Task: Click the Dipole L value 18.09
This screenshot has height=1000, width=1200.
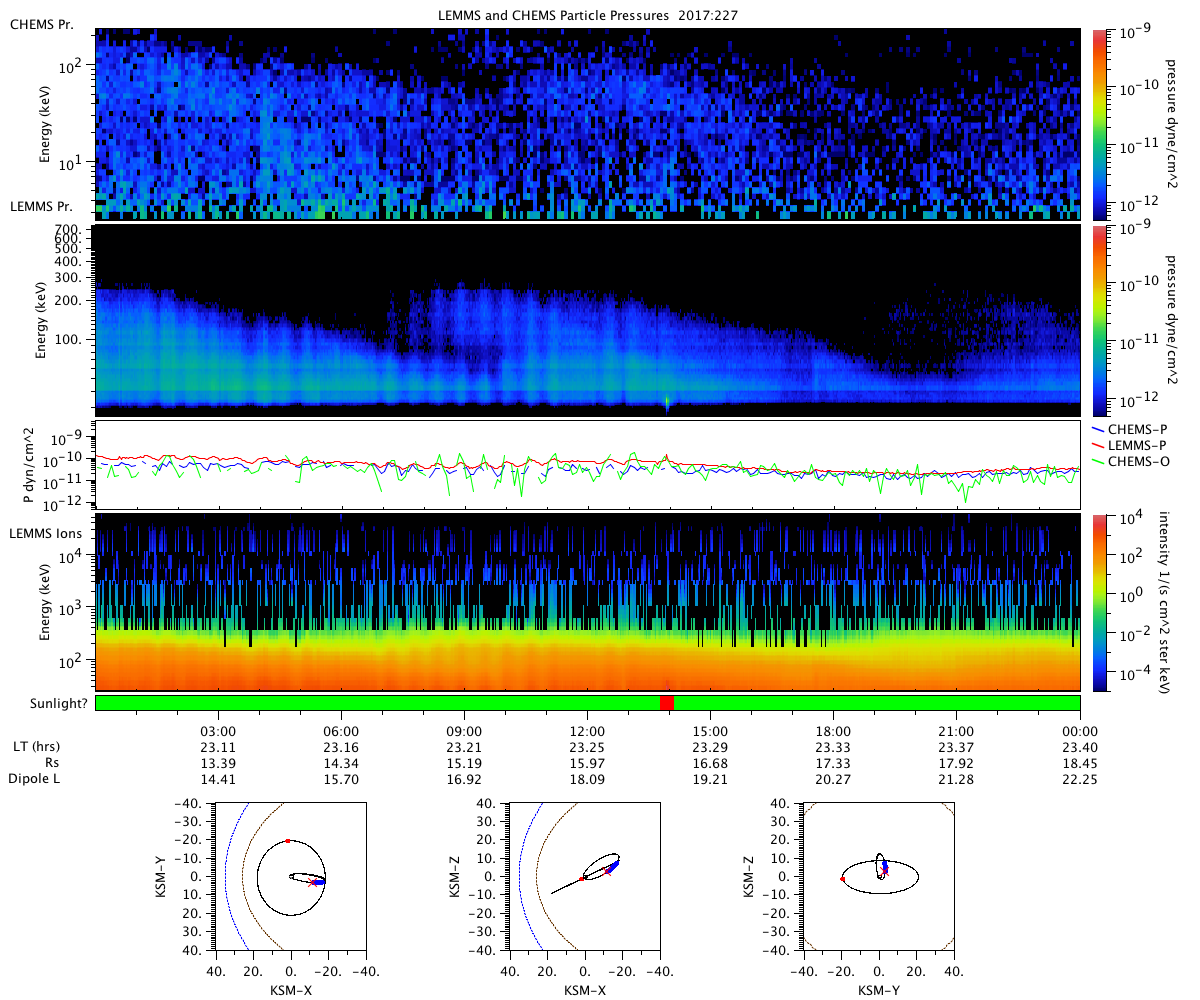Action: (x=587, y=779)
